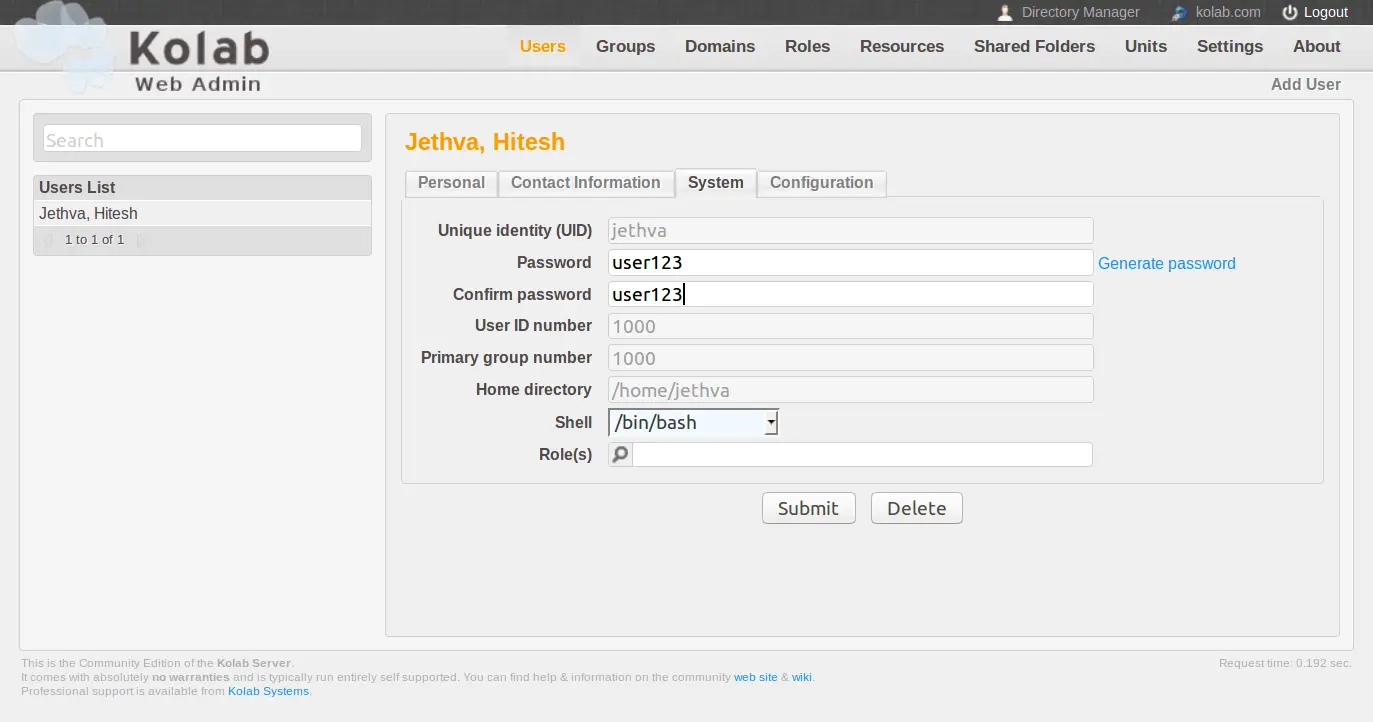This screenshot has width=1373, height=722.
Task: Click the Role(s) text input
Action: click(862, 455)
